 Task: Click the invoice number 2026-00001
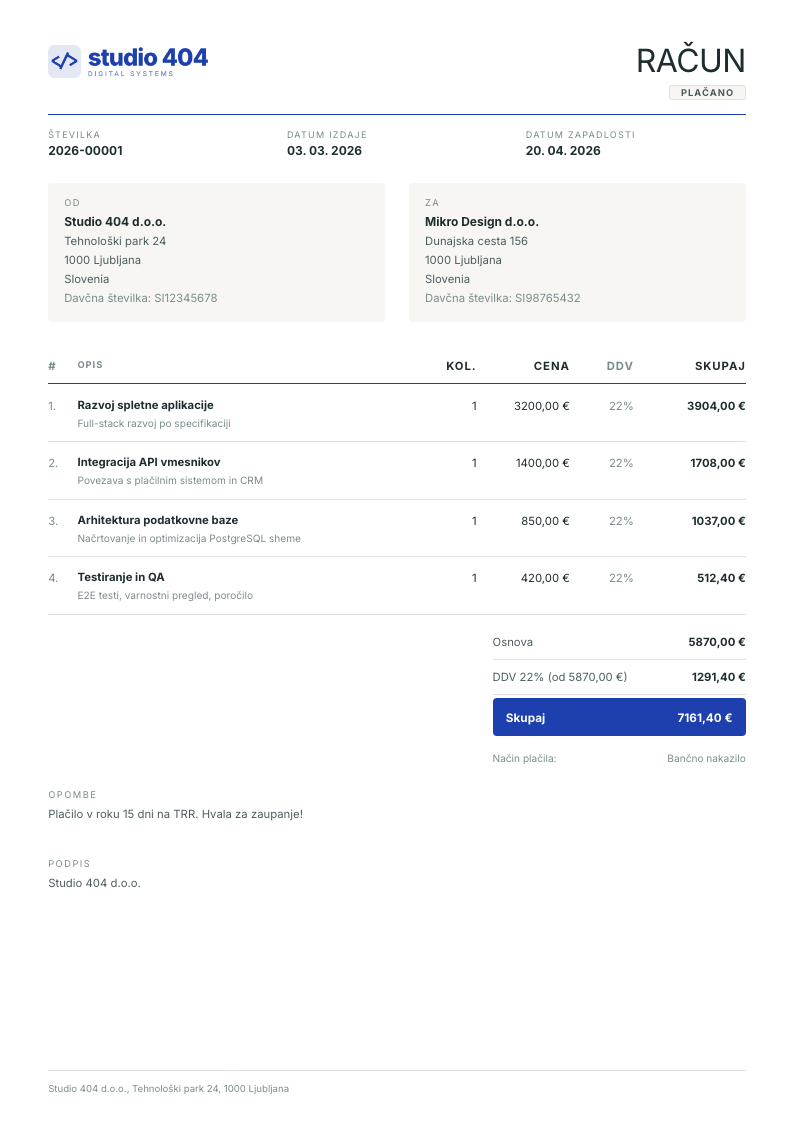85,150
